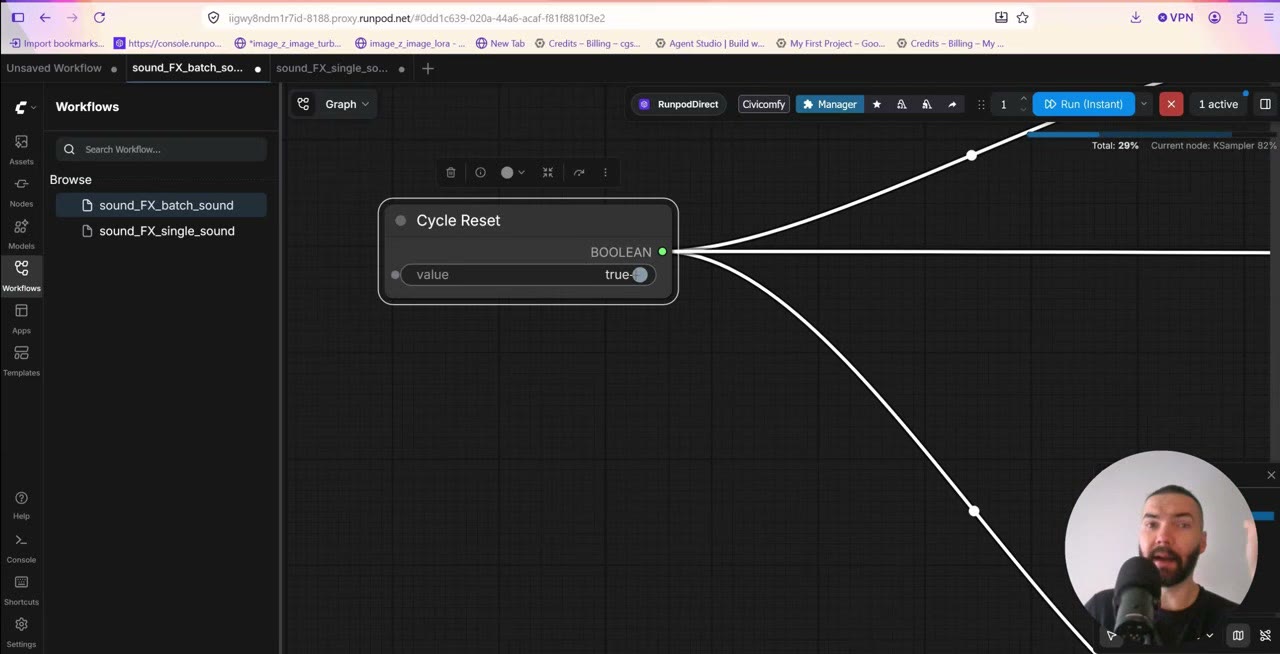Click the ComfyUI logo menu
Screen dimensions: 1280x654
click(x=25, y=107)
